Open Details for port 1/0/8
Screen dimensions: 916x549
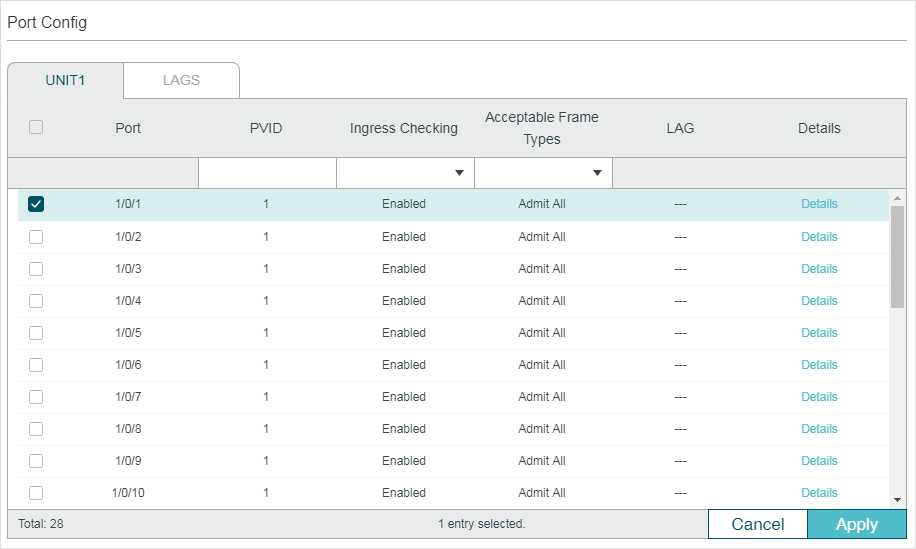point(819,429)
